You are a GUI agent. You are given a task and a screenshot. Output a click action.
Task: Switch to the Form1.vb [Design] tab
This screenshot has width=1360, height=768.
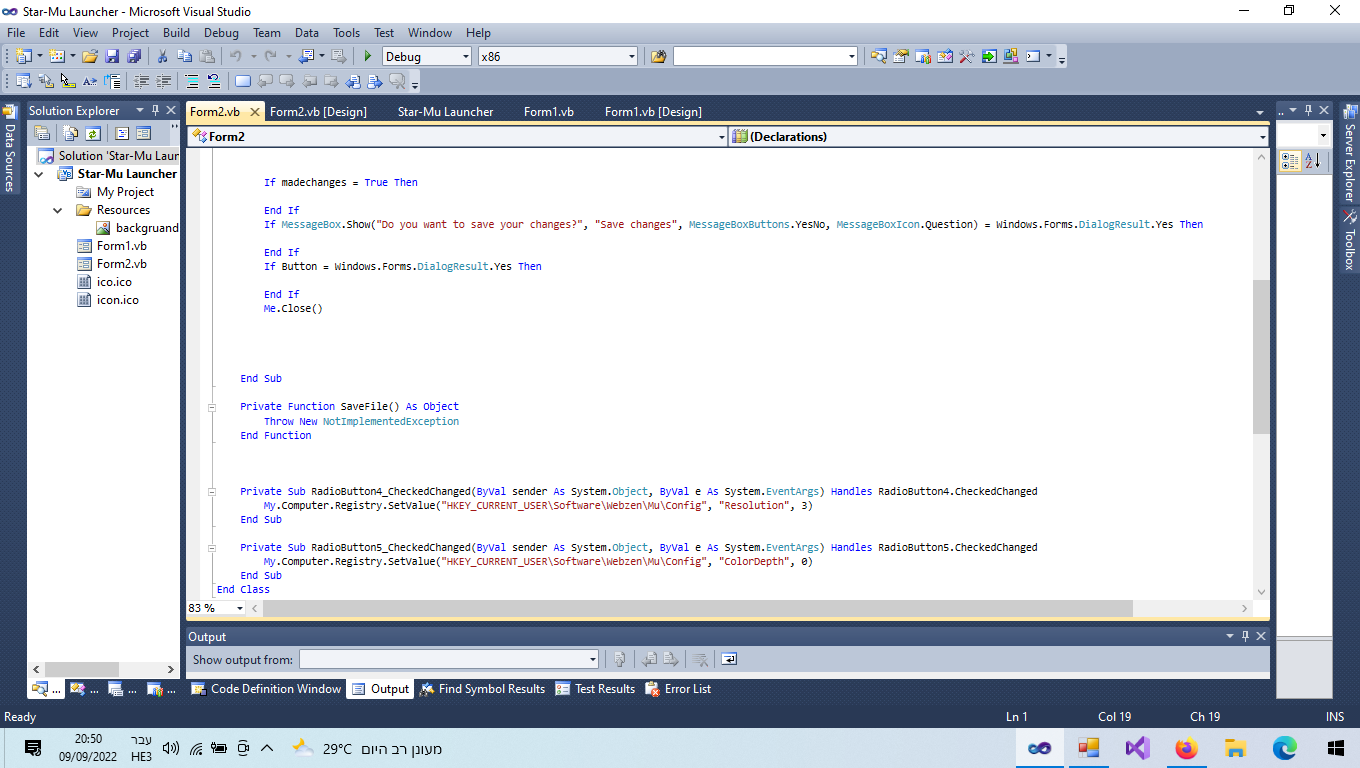click(653, 111)
